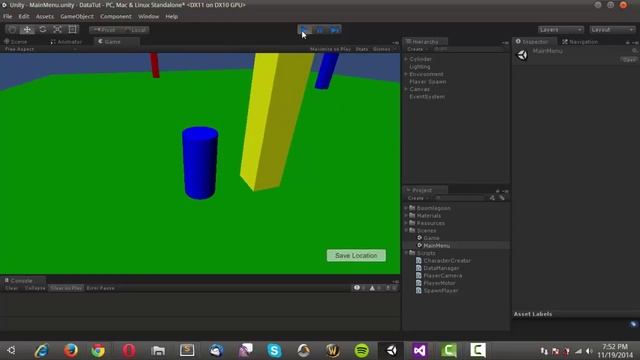Toggle Clear on Play in Console
The image size is (640, 360).
(66, 288)
